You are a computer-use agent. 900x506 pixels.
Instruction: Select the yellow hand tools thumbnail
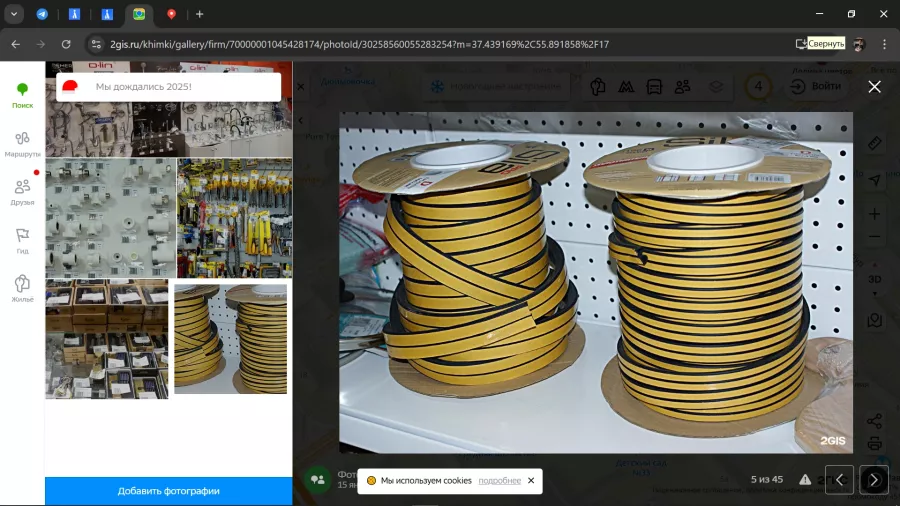point(235,218)
